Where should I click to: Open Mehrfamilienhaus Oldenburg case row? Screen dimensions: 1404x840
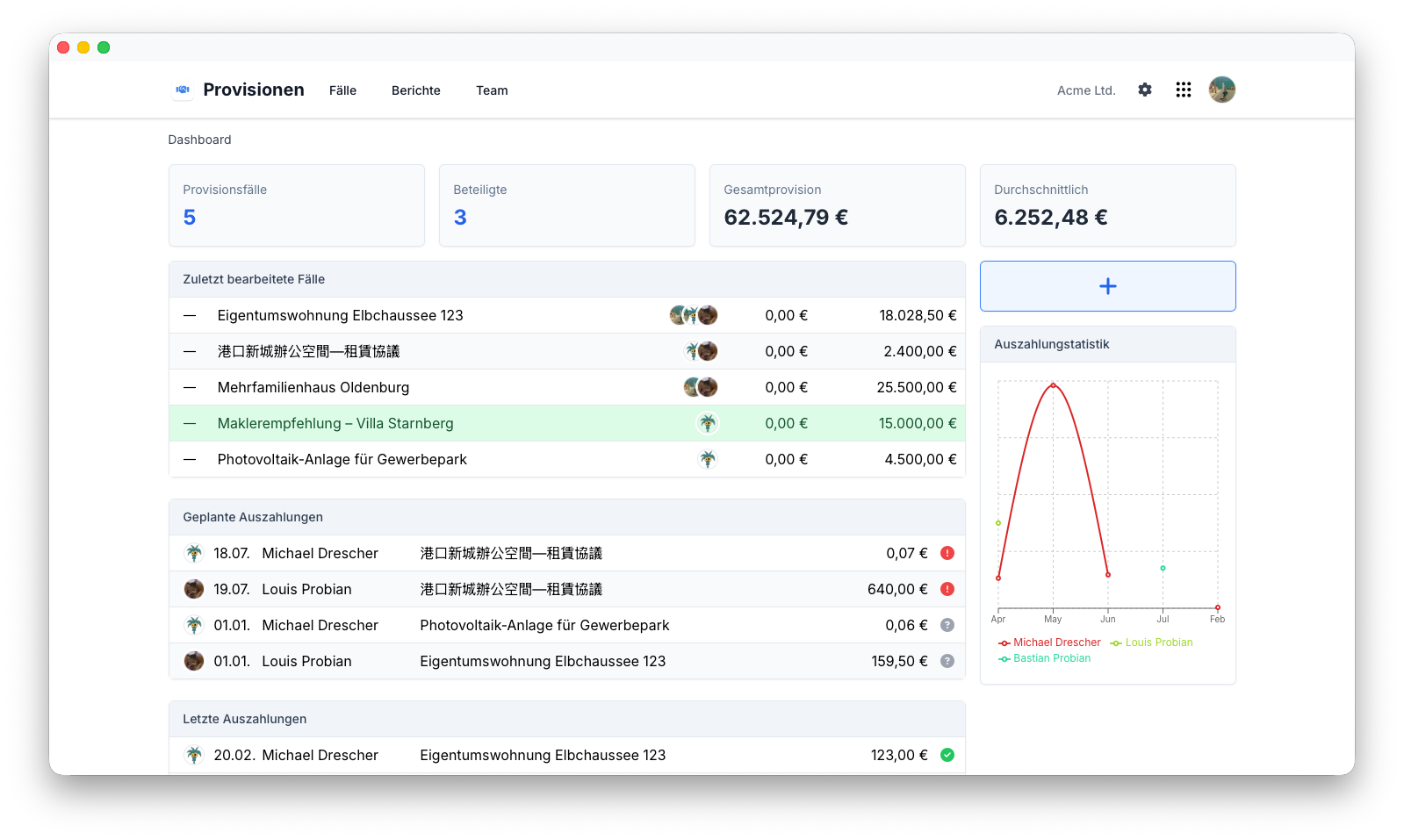coord(567,387)
